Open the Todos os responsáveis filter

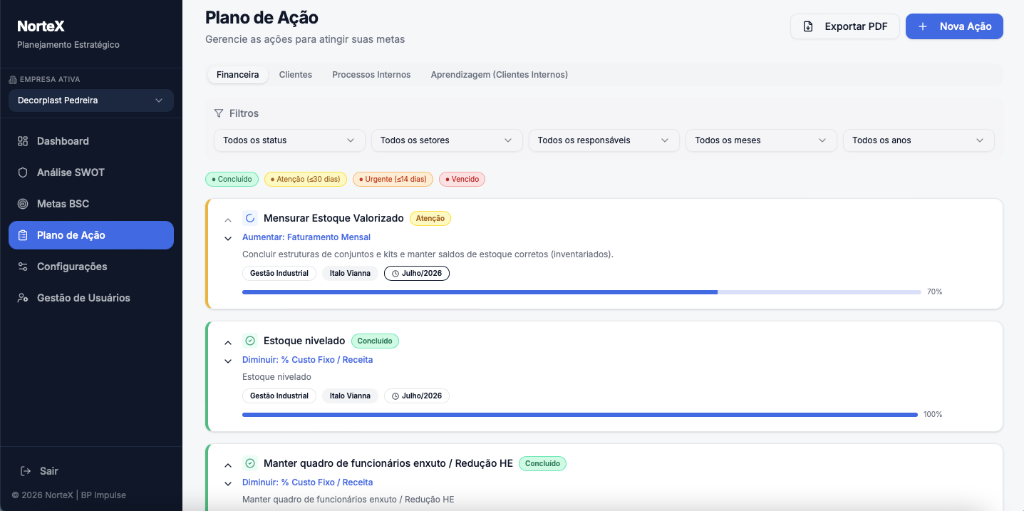604,140
